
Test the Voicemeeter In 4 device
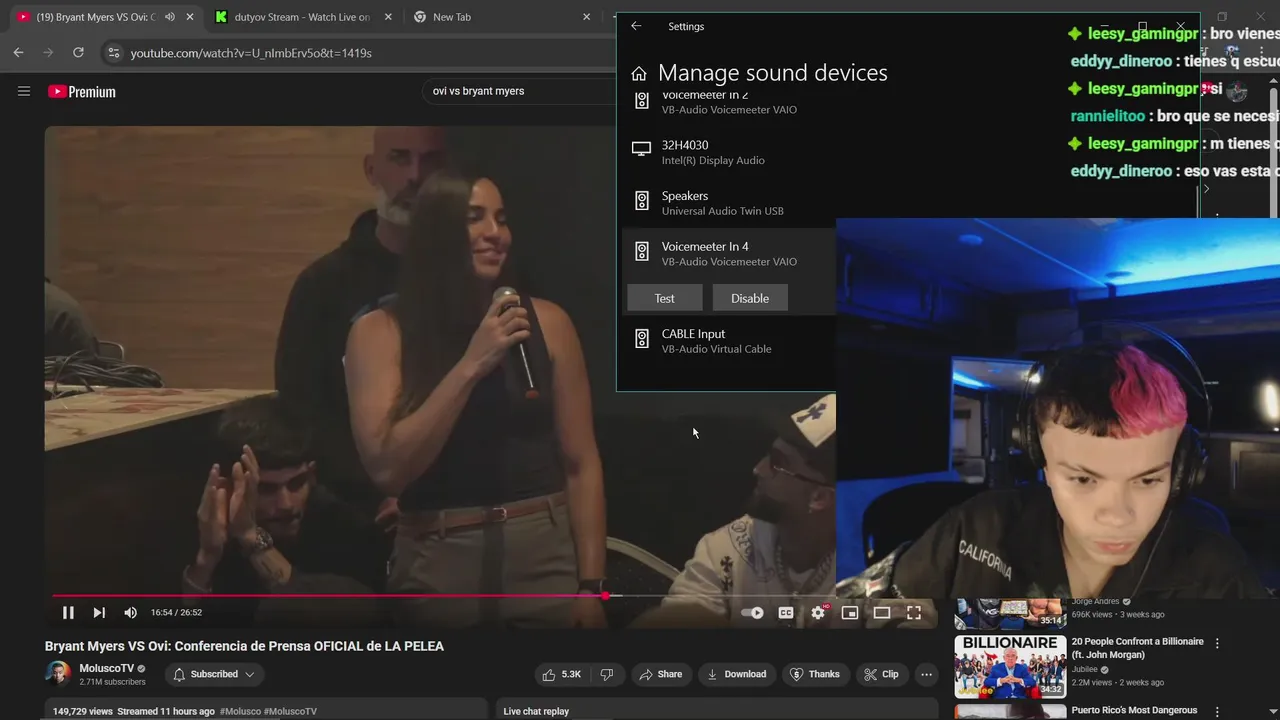(x=664, y=298)
